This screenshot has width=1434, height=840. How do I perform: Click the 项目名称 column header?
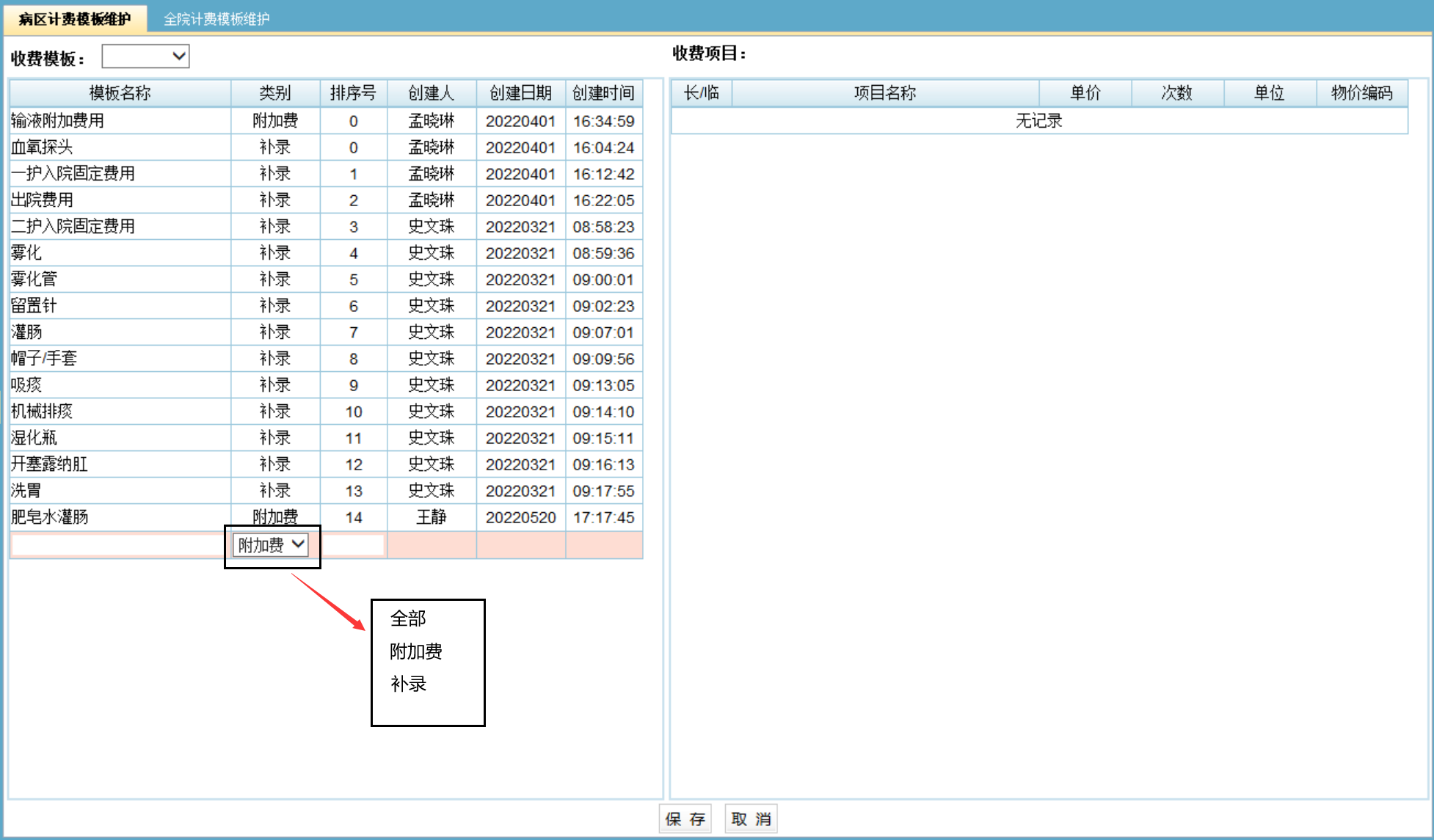tap(884, 93)
